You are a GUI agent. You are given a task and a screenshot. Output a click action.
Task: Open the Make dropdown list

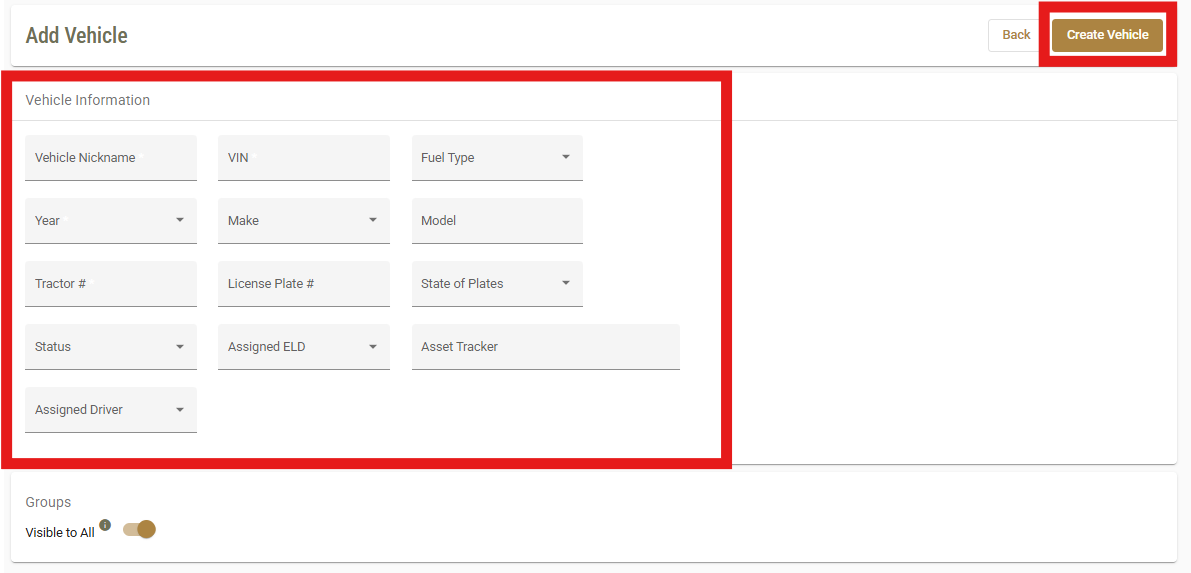tap(304, 221)
